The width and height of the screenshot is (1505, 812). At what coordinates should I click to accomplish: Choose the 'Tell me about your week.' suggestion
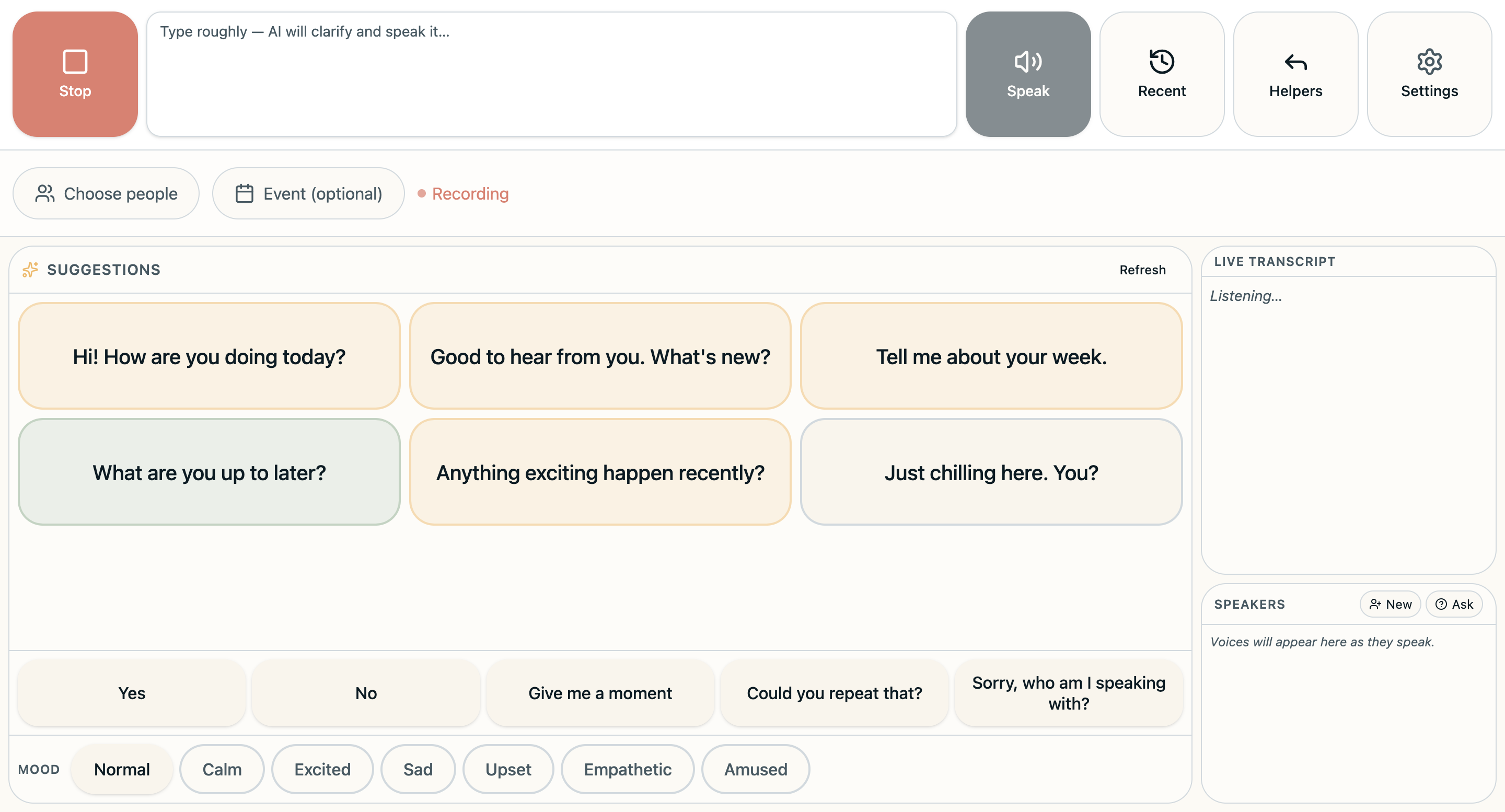tap(991, 356)
